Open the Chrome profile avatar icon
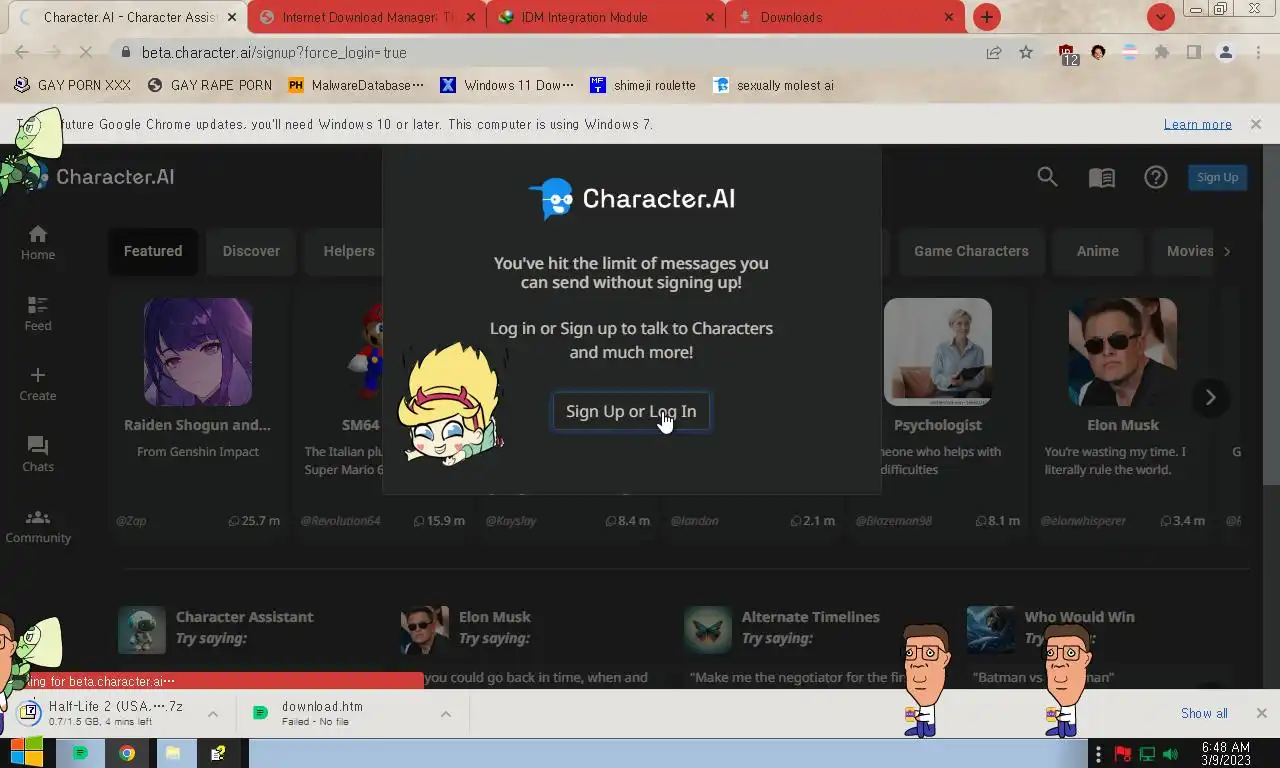 (x=1225, y=52)
